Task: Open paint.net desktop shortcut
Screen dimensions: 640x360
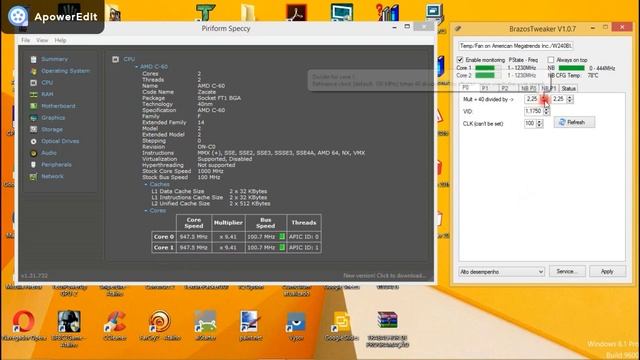Action: [x=250, y=321]
